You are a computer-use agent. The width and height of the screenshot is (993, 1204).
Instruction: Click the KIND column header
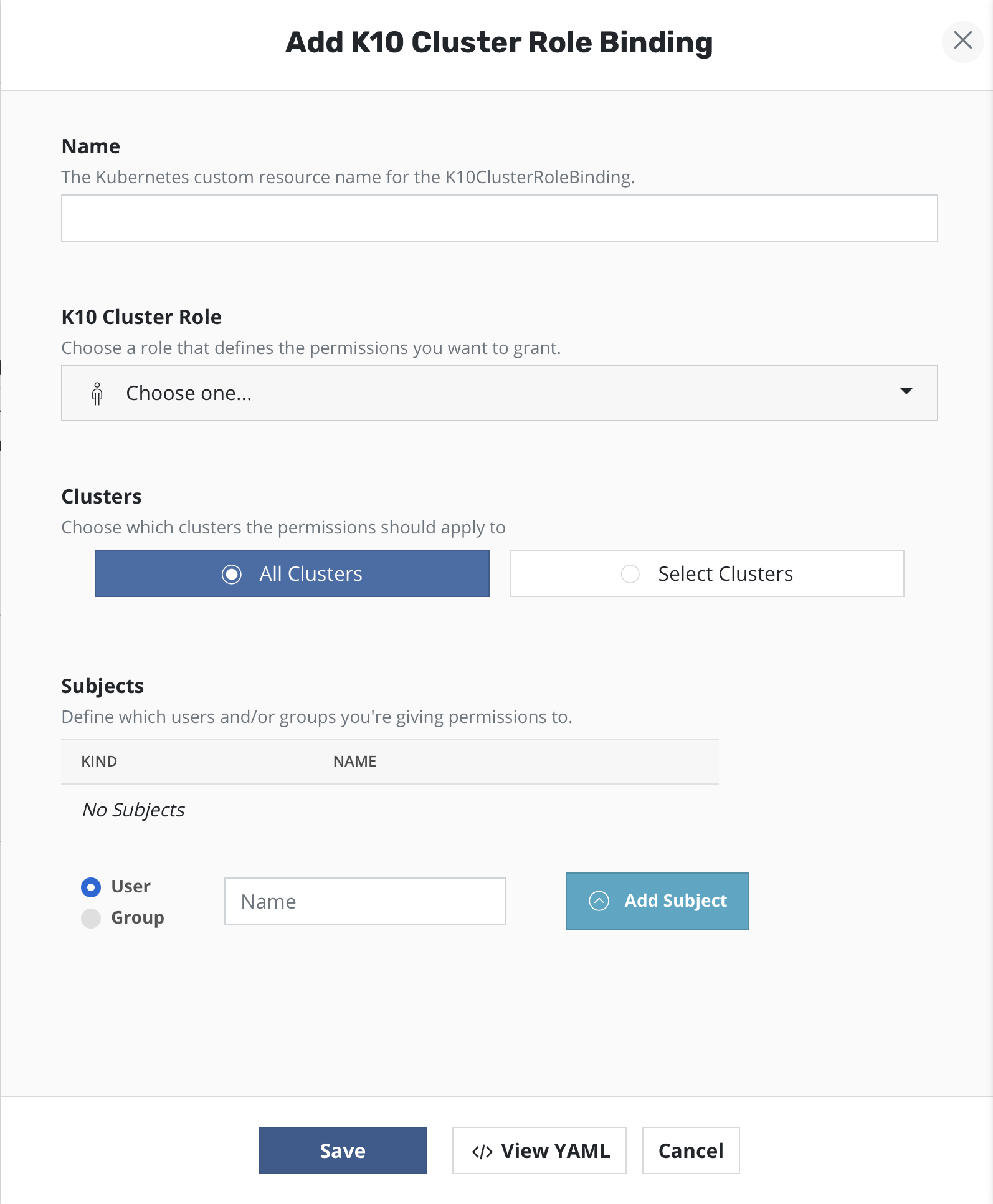(99, 762)
